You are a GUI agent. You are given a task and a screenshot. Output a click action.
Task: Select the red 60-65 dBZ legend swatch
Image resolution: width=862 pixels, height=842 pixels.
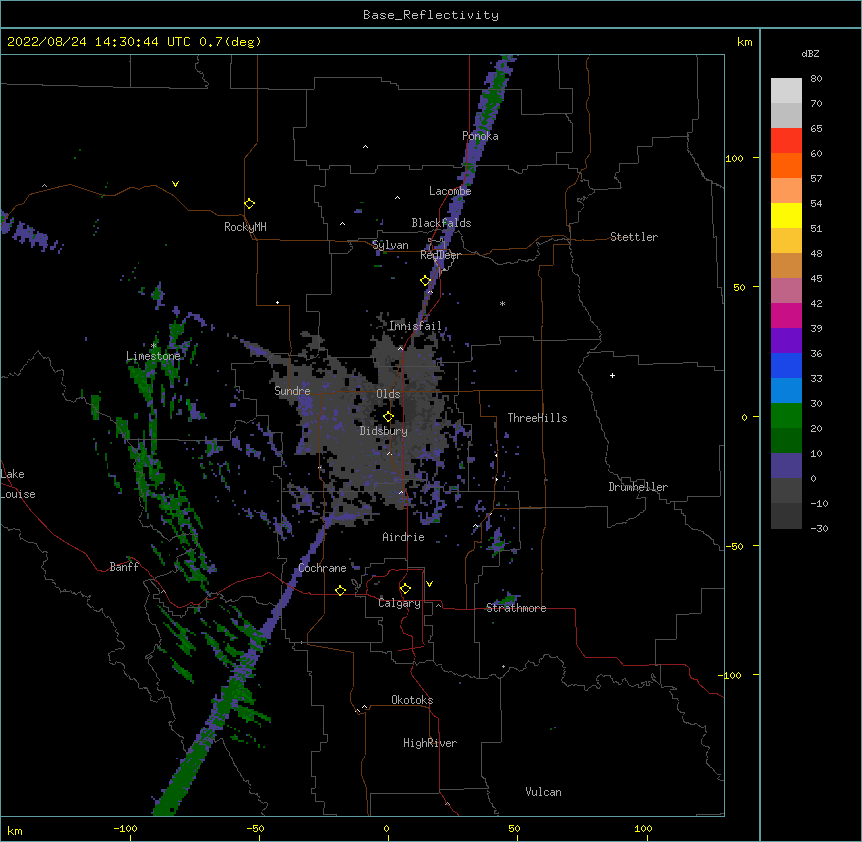[x=786, y=141]
